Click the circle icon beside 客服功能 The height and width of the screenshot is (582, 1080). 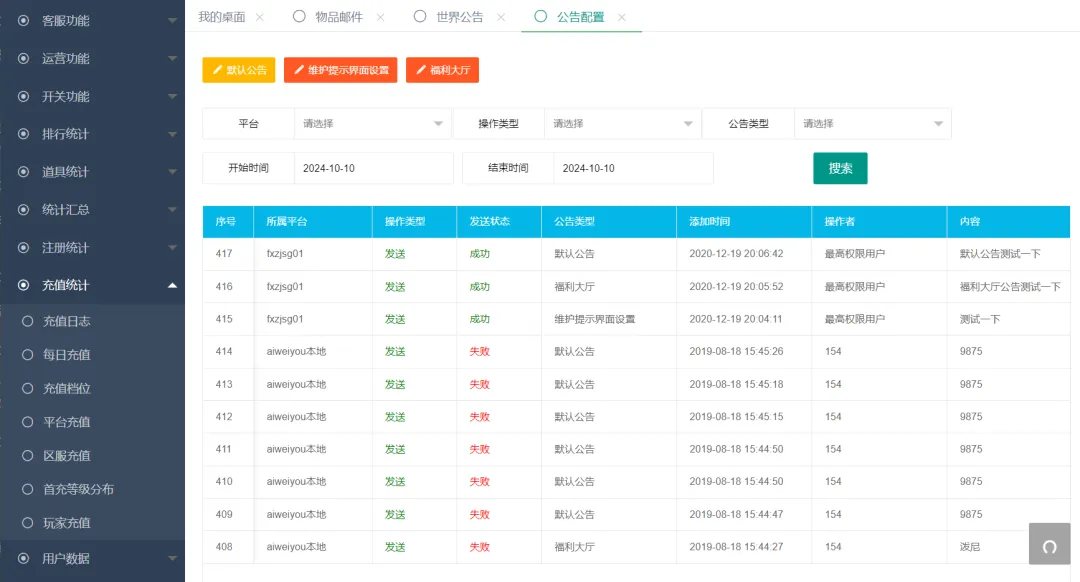(24, 20)
